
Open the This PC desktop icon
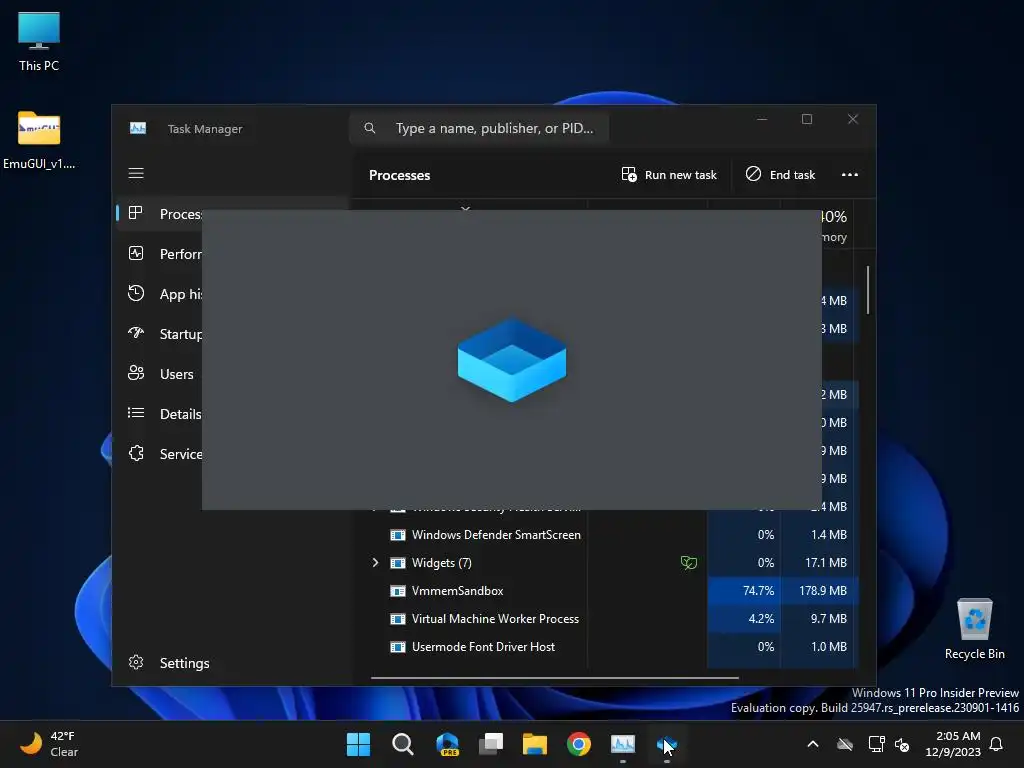[x=39, y=42]
